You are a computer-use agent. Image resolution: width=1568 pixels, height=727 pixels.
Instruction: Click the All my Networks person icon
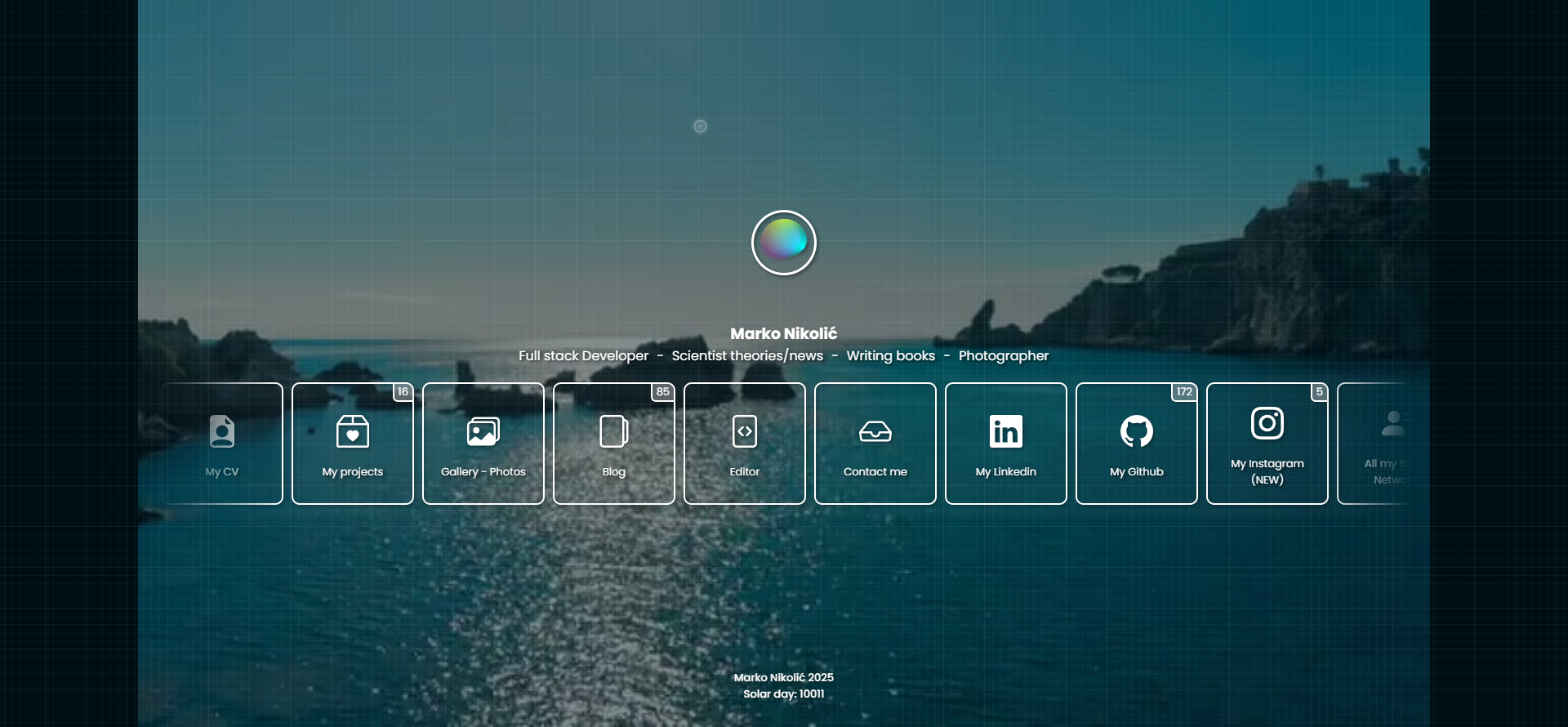[1392, 423]
